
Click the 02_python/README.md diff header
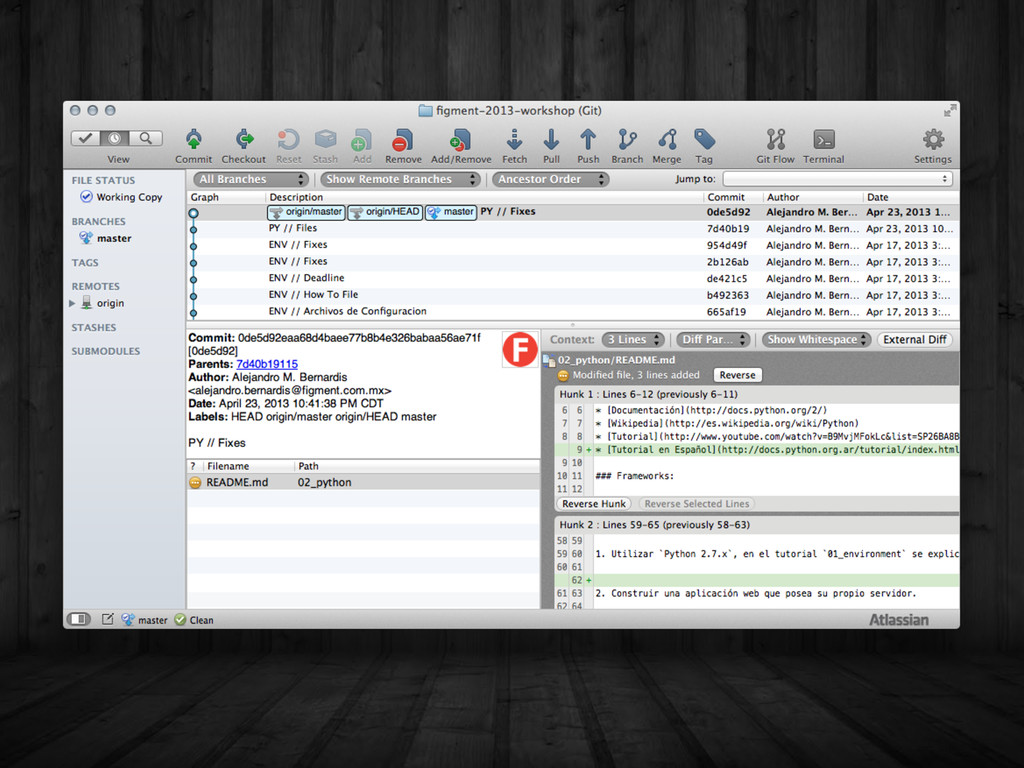click(616, 360)
